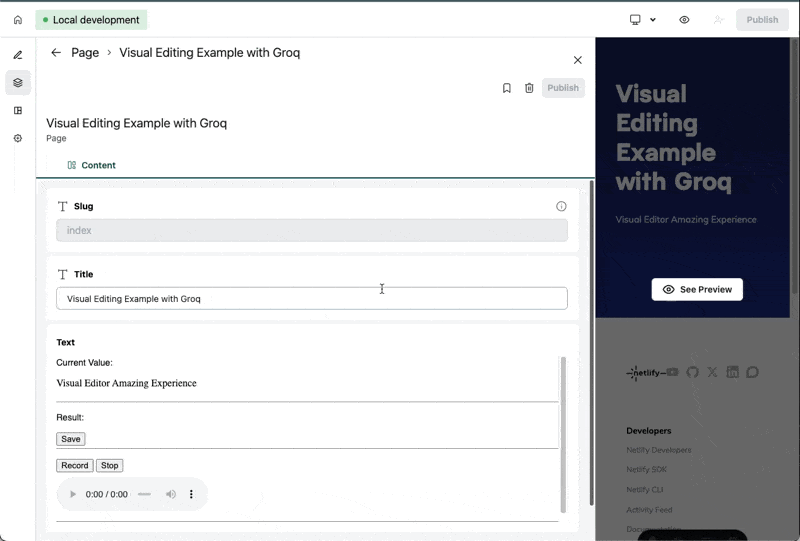Click the Local development status badge
The image size is (800, 541).
point(91,20)
